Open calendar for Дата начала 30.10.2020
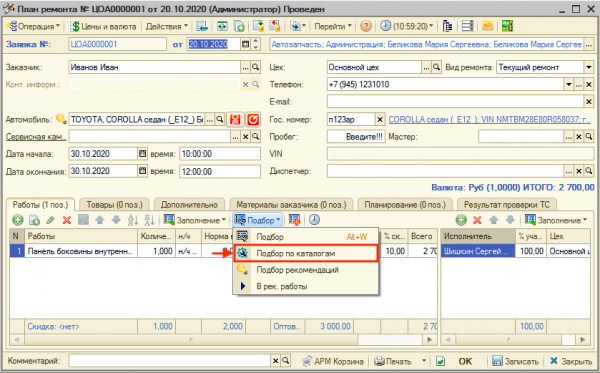 (142, 154)
